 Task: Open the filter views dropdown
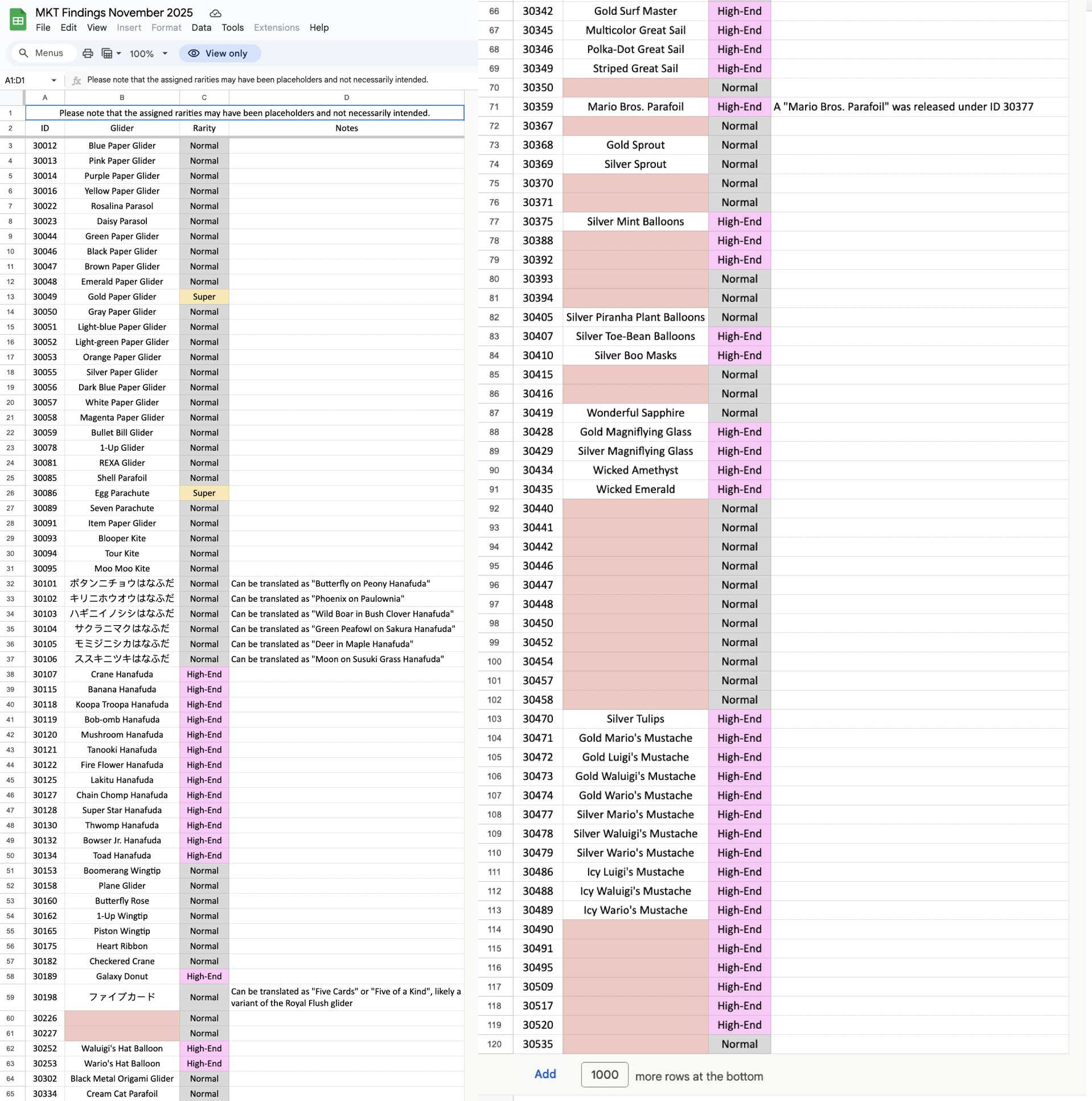111,54
